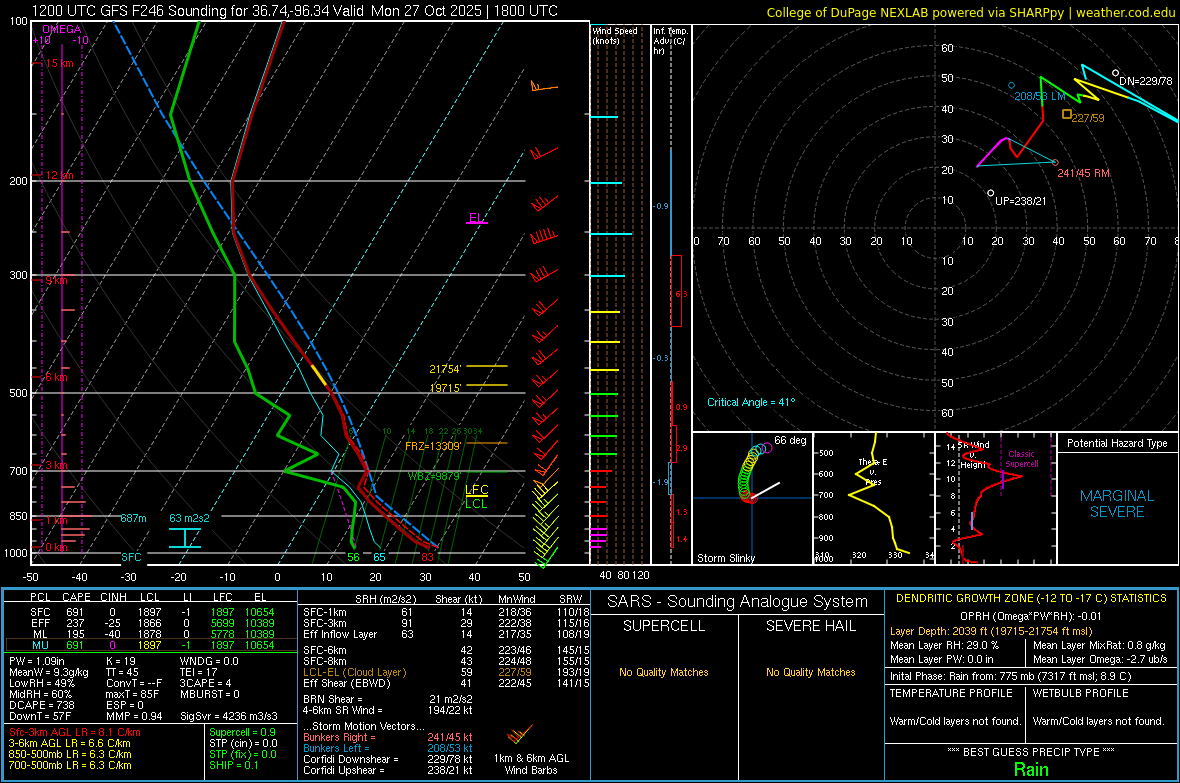Click the 'SHIP = 0.1' parameter
The height and width of the screenshot is (783, 1180).
tap(233, 765)
